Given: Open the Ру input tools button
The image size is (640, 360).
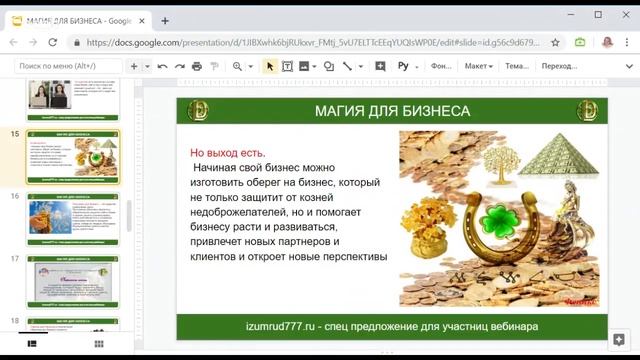Looking at the screenshot, I should (x=403, y=66).
